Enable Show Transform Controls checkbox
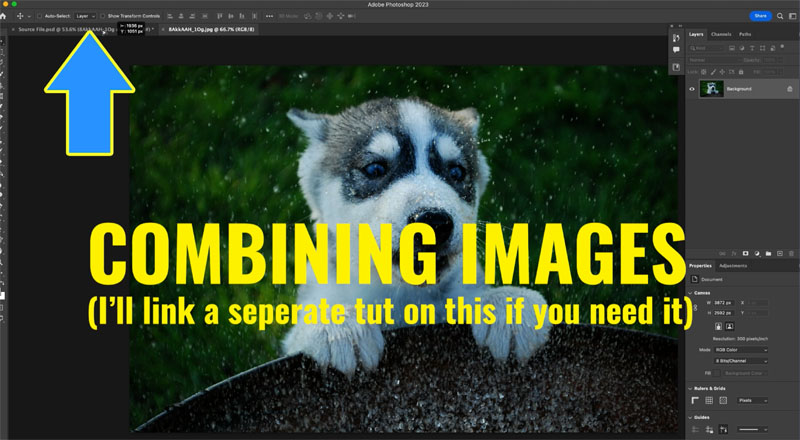Viewport: 800px width, 440px height. point(103,16)
